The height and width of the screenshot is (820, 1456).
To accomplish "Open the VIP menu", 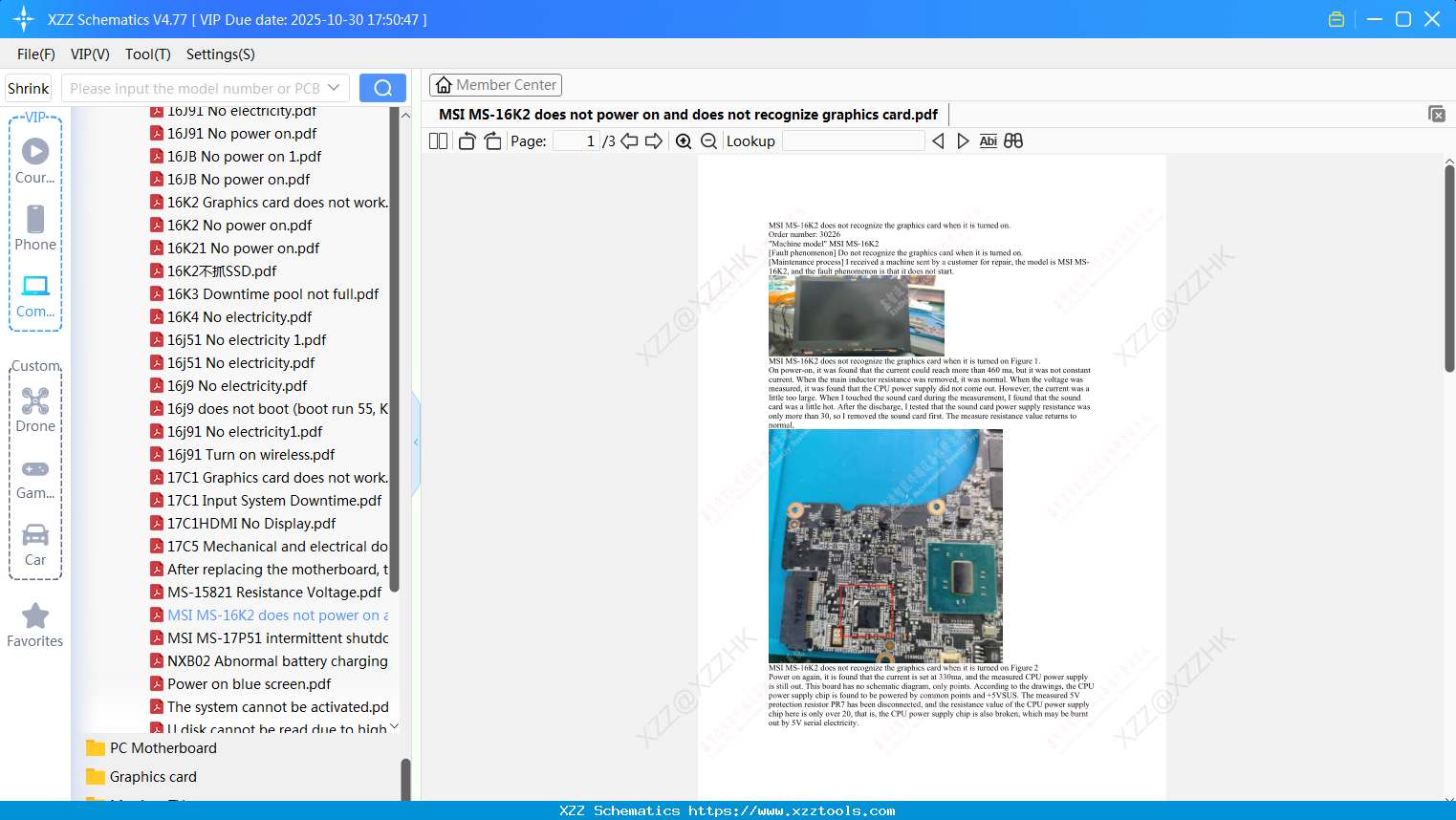I will (90, 54).
